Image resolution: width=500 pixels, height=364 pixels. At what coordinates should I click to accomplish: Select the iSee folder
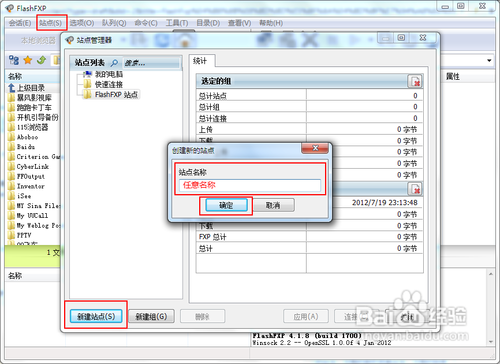[x=24, y=196]
